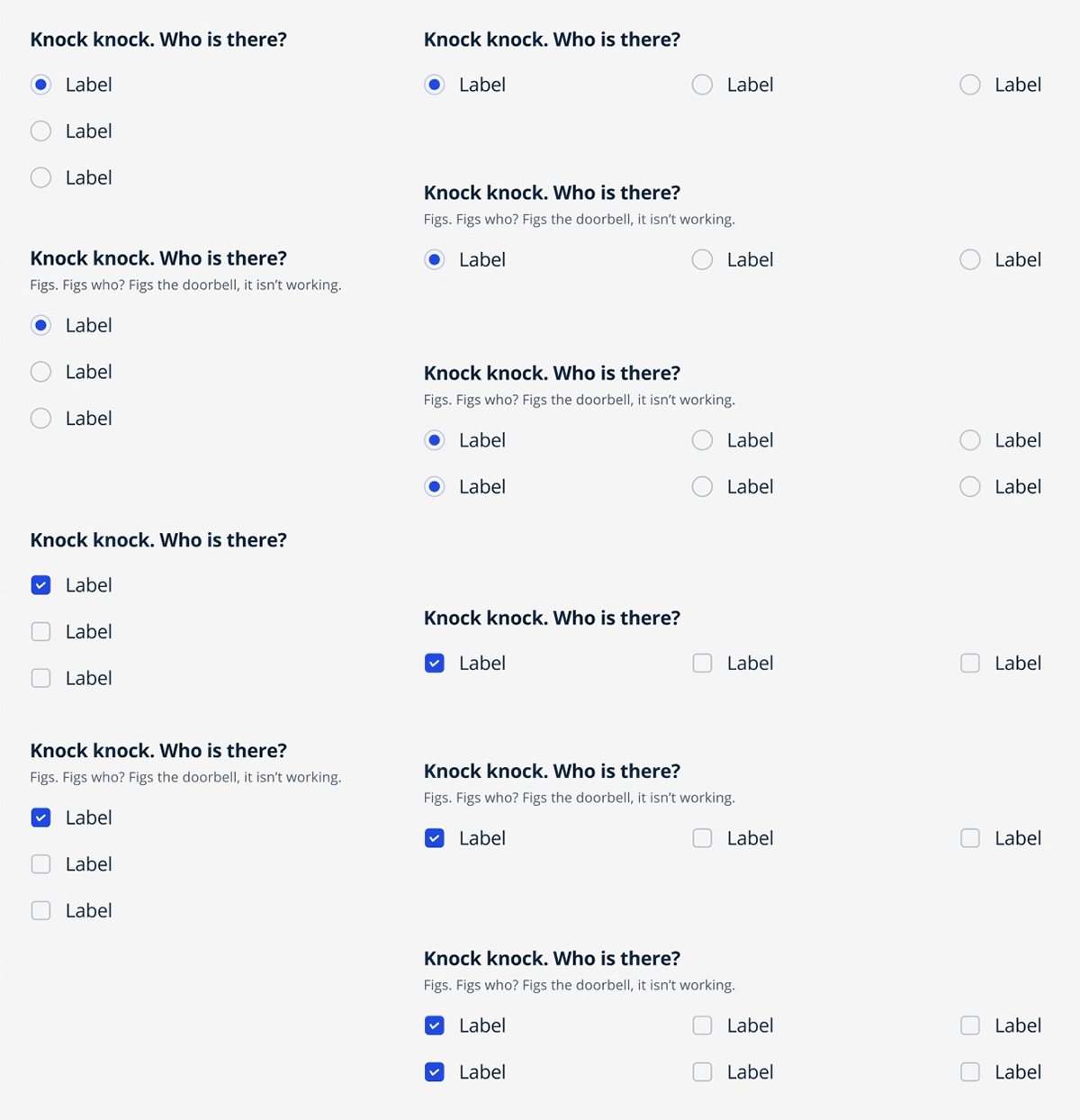
Task: Check middle box in right single-row checkbox group without description
Action: tap(702, 664)
